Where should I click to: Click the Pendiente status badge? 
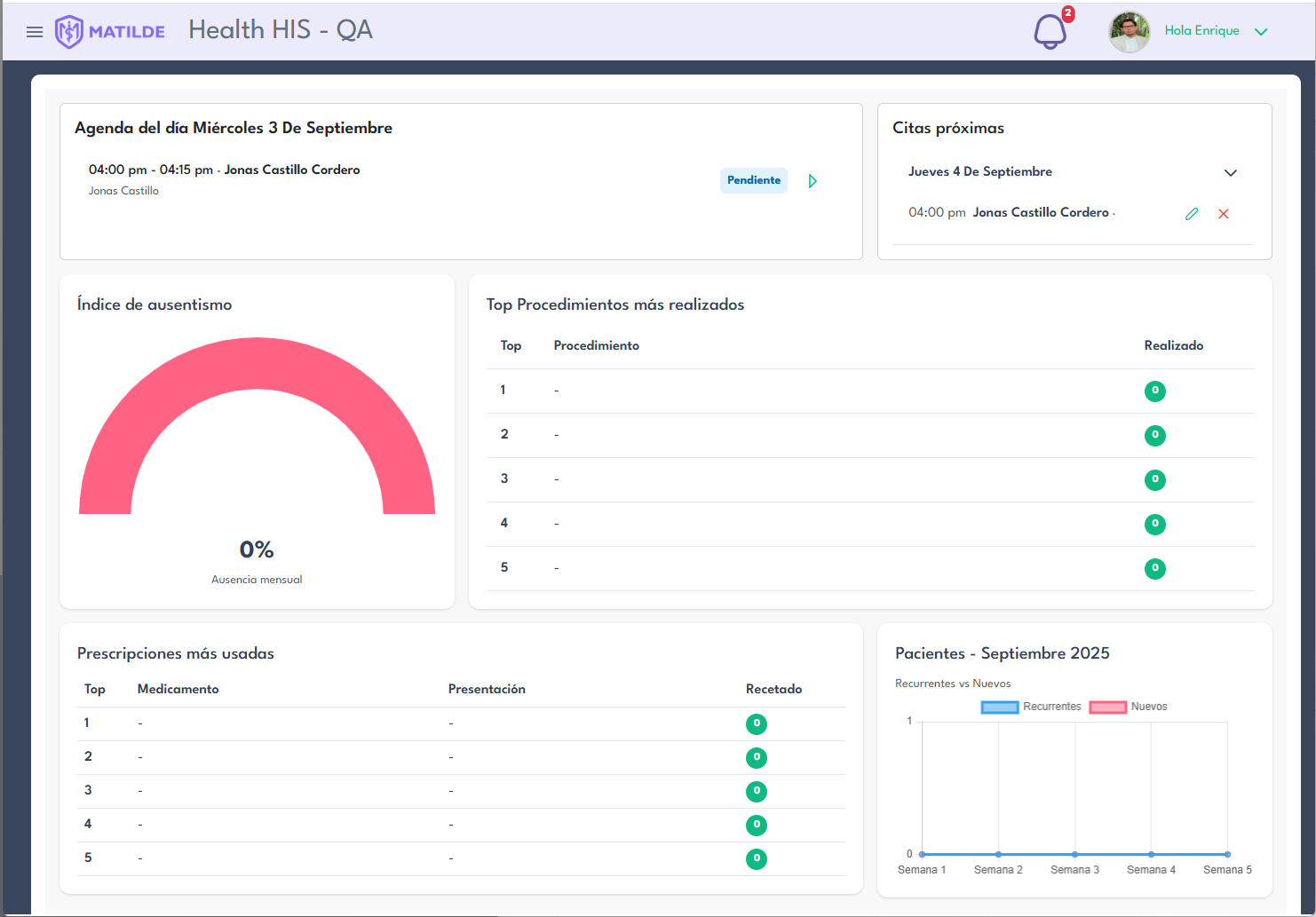pos(753,180)
